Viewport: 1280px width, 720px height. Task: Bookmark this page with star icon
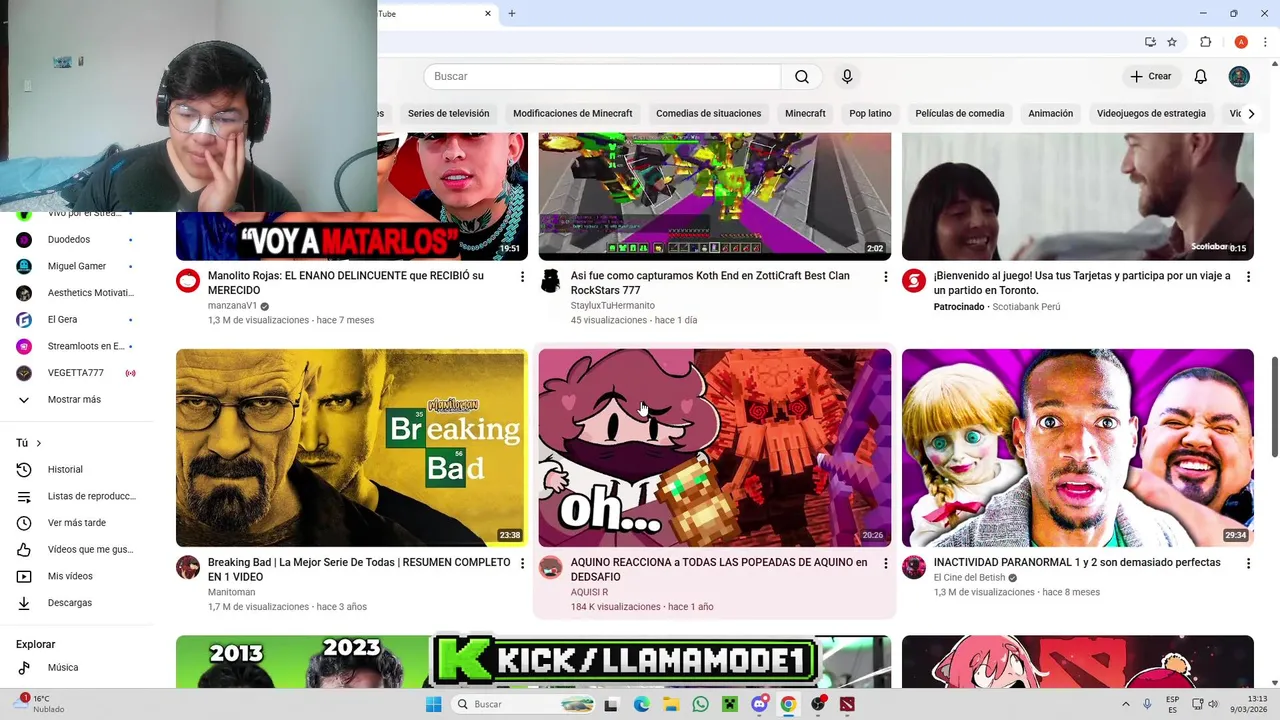(x=1172, y=42)
